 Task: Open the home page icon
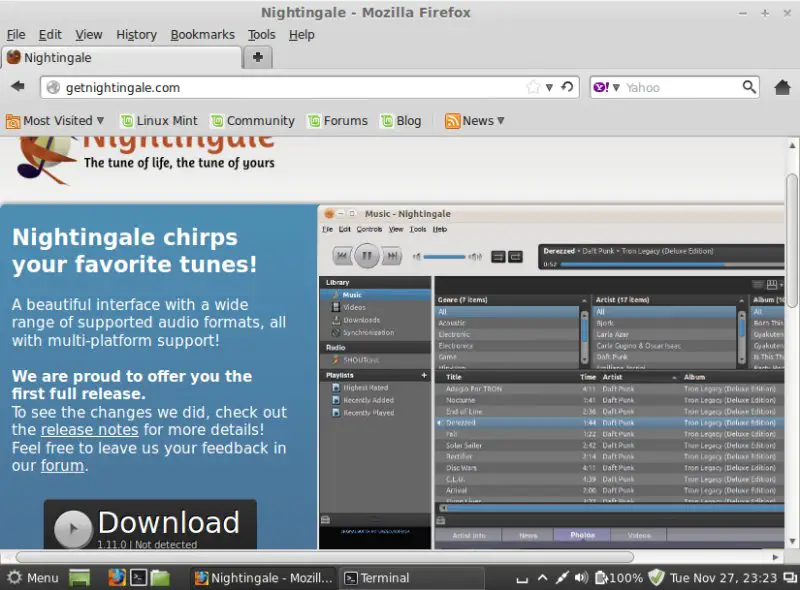pos(782,87)
